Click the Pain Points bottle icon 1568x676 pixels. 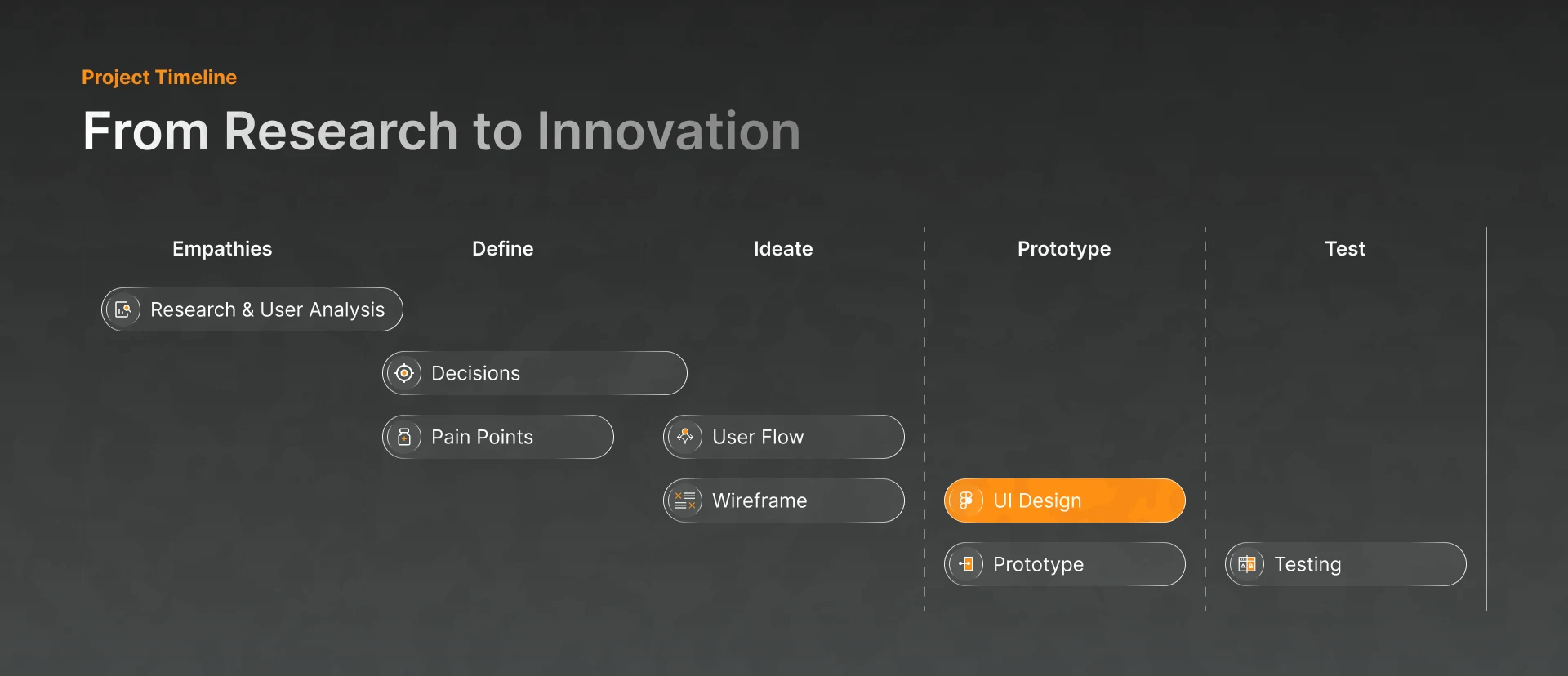coord(404,437)
